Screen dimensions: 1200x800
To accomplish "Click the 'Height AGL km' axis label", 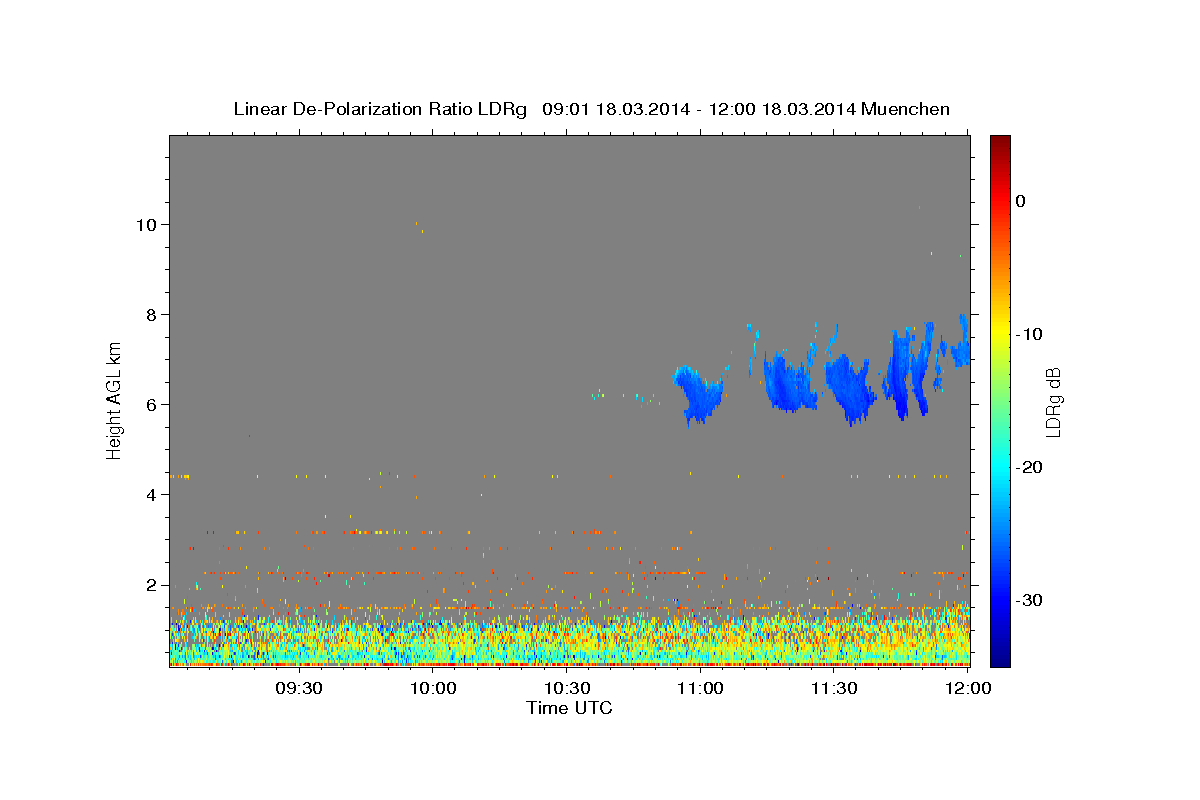I will pyautogui.click(x=114, y=400).
